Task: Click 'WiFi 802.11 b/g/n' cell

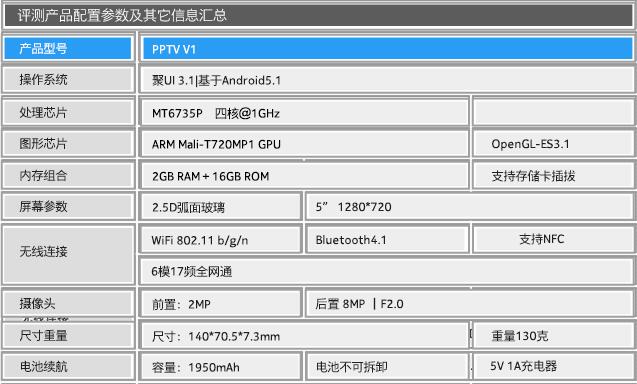Action: 221,240
